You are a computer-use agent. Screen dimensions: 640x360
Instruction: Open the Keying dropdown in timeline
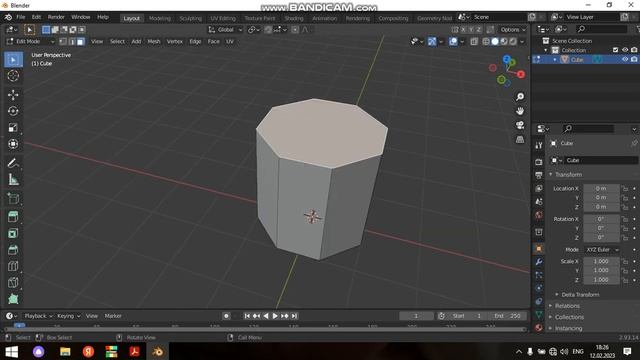pos(68,316)
